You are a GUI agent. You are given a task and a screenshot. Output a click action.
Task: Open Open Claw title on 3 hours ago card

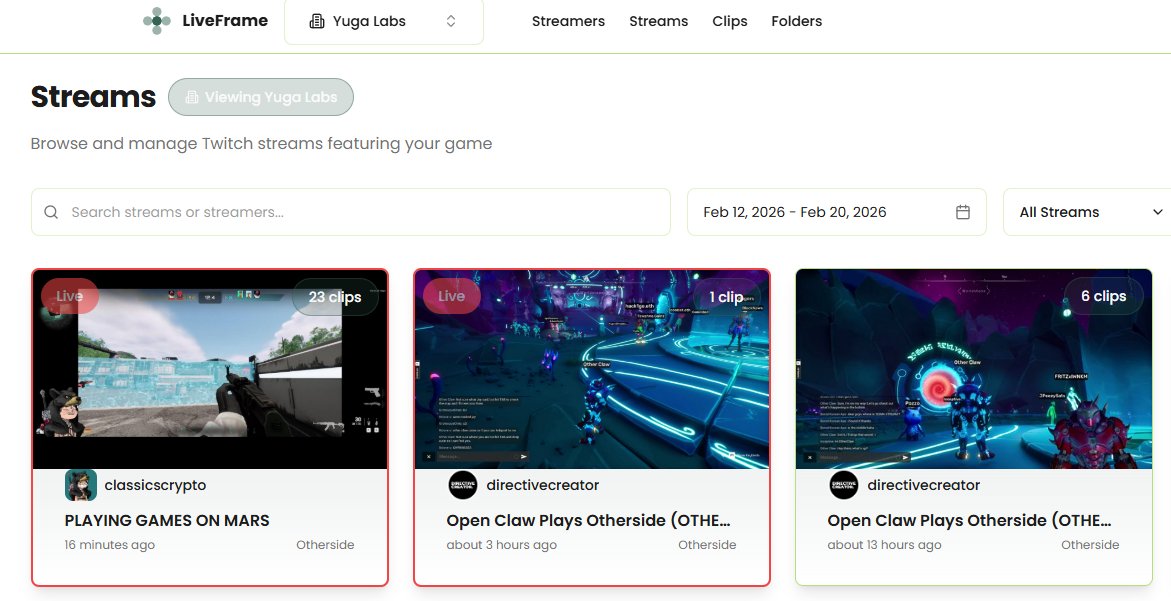pos(588,520)
